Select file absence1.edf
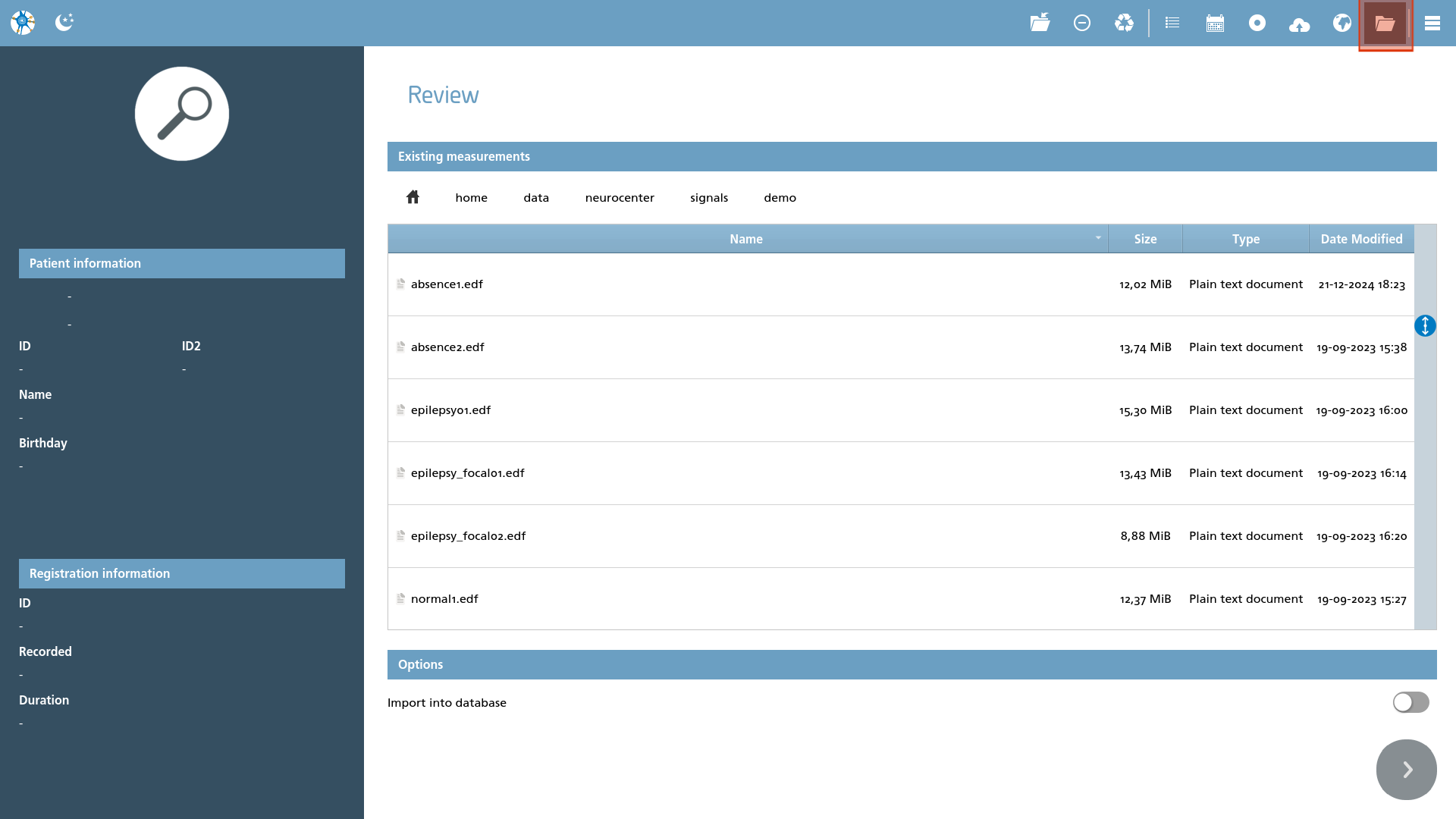This screenshot has width=1456, height=819. pos(901,284)
